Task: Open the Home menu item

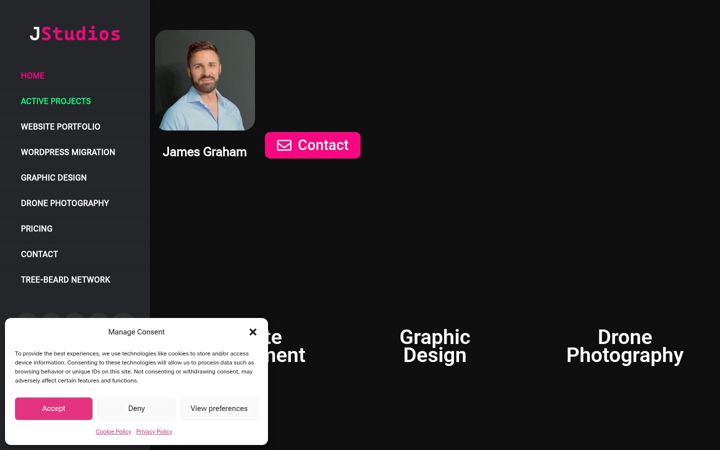Action: click(x=33, y=76)
